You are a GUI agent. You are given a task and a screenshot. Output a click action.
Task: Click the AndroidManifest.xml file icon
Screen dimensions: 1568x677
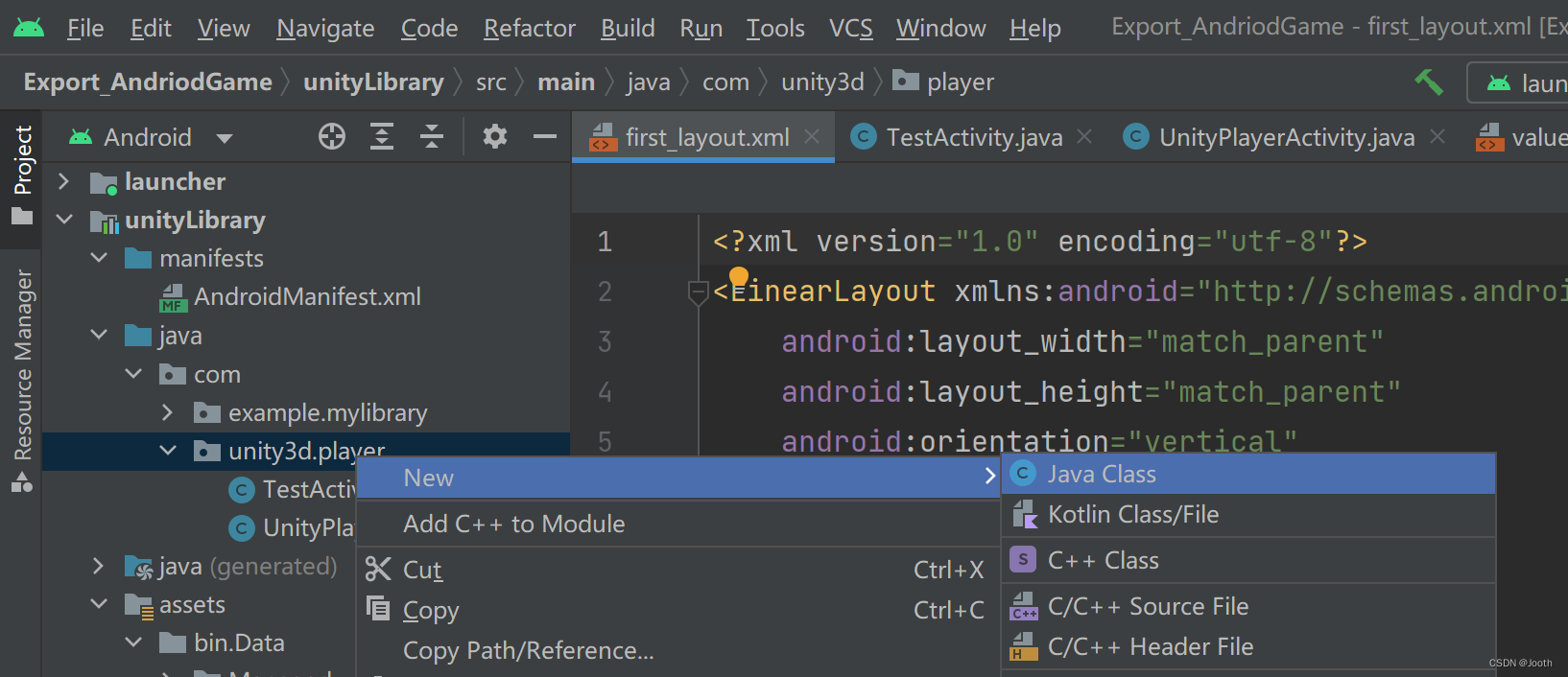click(x=174, y=297)
